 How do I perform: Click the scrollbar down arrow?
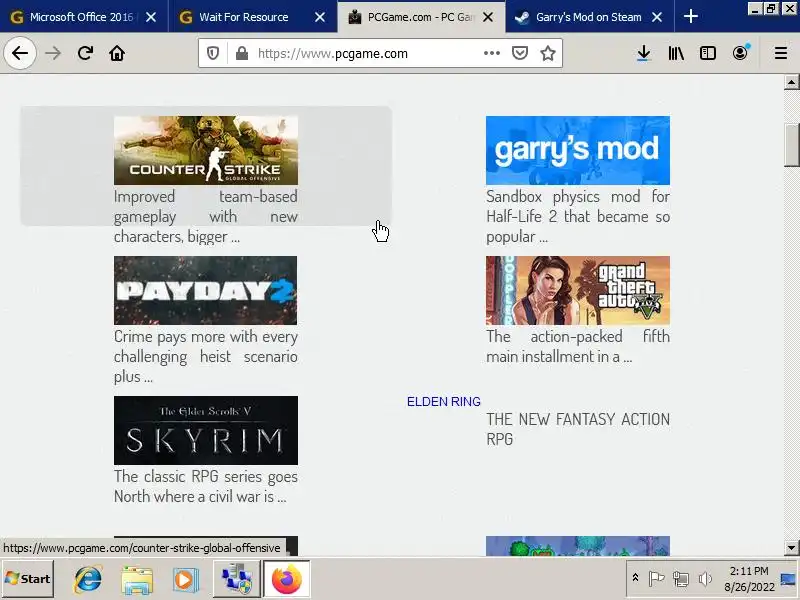click(791, 547)
